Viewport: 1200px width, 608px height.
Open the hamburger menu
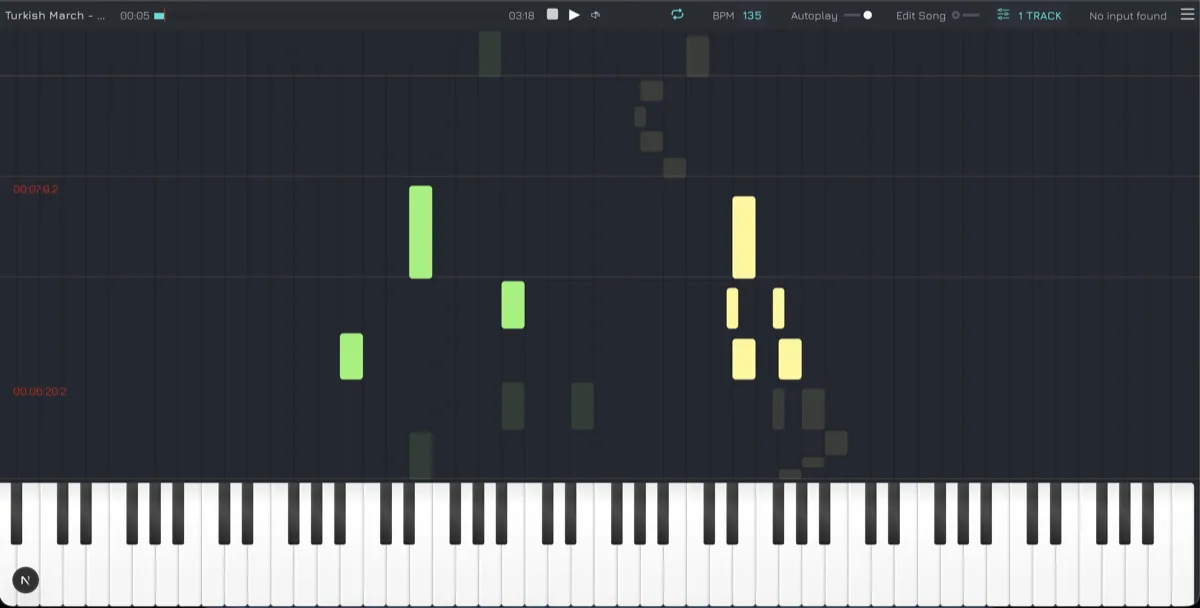click(x=1187, y=15)
